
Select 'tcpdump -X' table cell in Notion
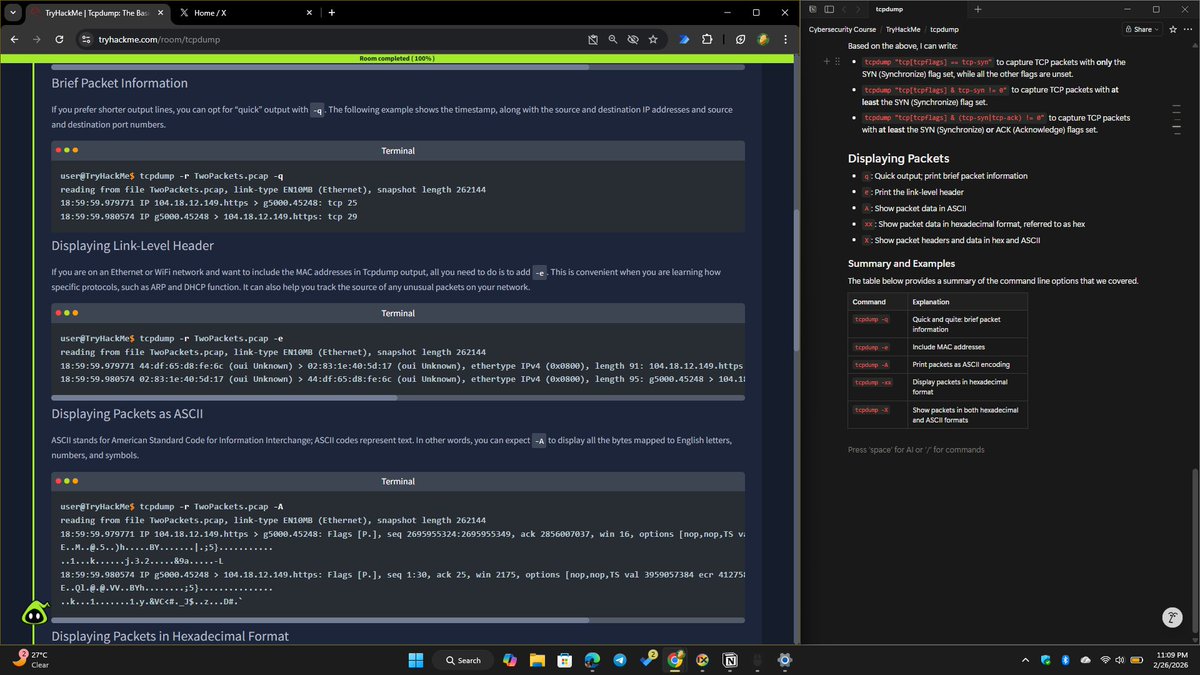(877, 415)
